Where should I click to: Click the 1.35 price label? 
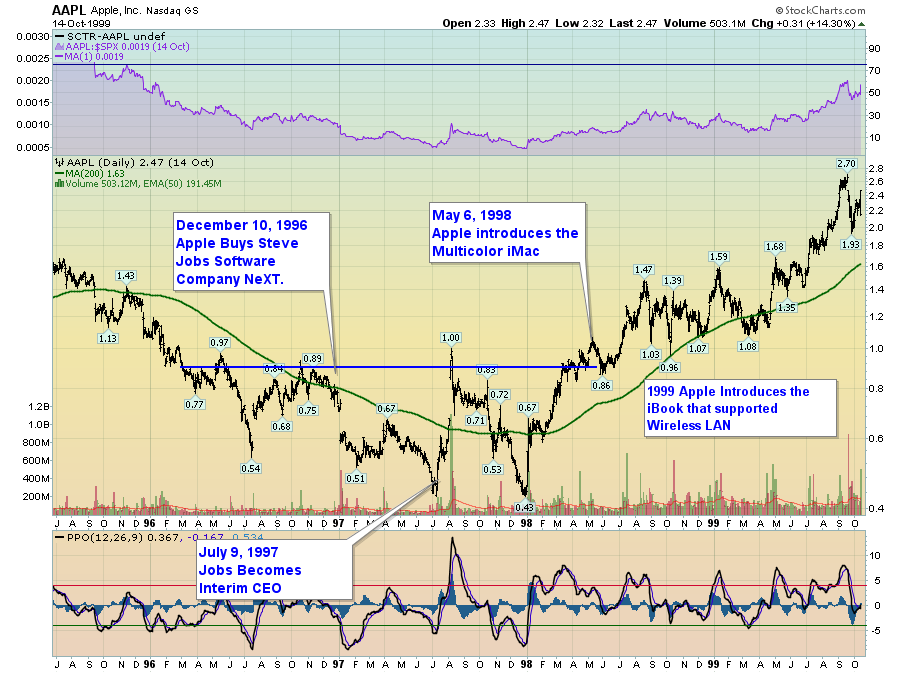click(x=786, y=308)
